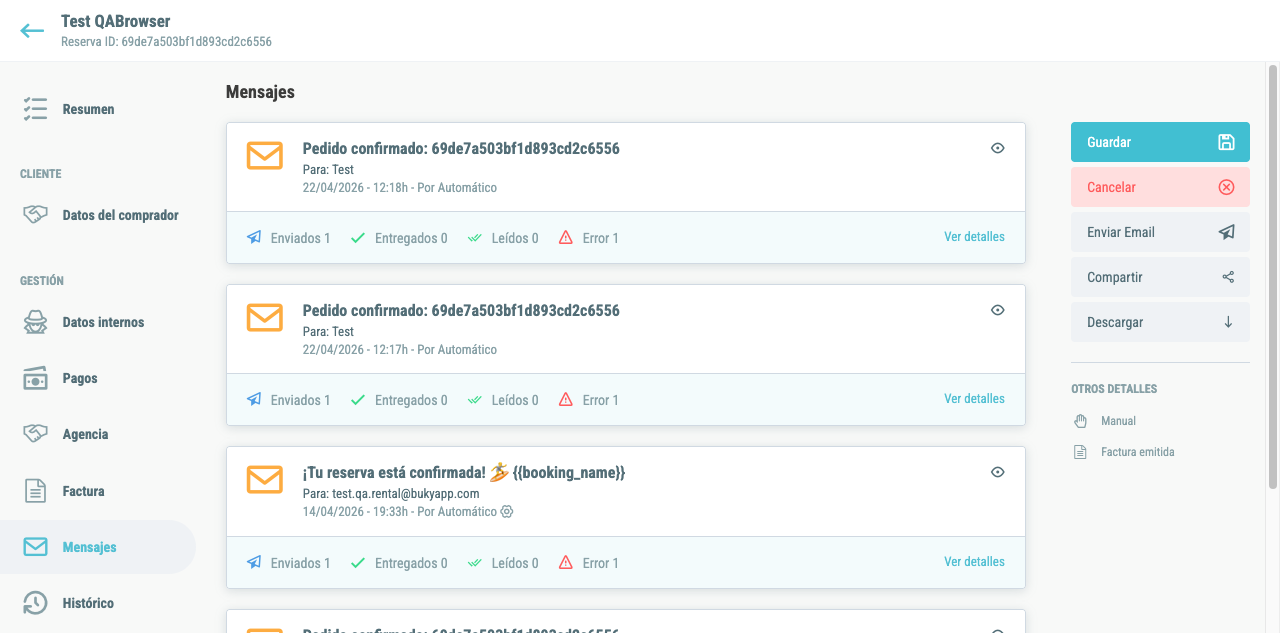Preview first message with its eye icon
The image size is (1280, 633).
997,148
